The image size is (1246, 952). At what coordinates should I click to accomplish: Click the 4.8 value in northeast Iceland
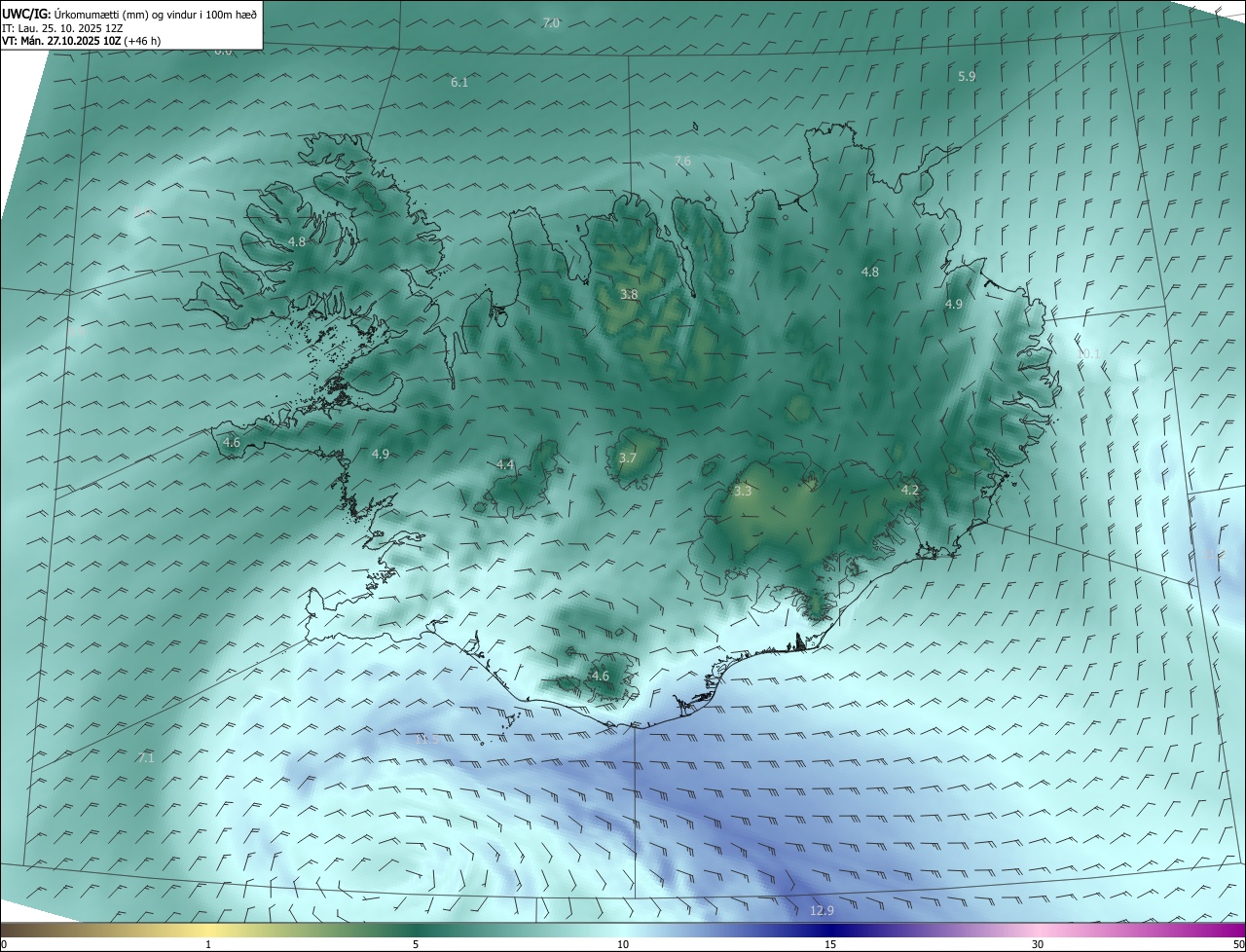pos(870,273)
